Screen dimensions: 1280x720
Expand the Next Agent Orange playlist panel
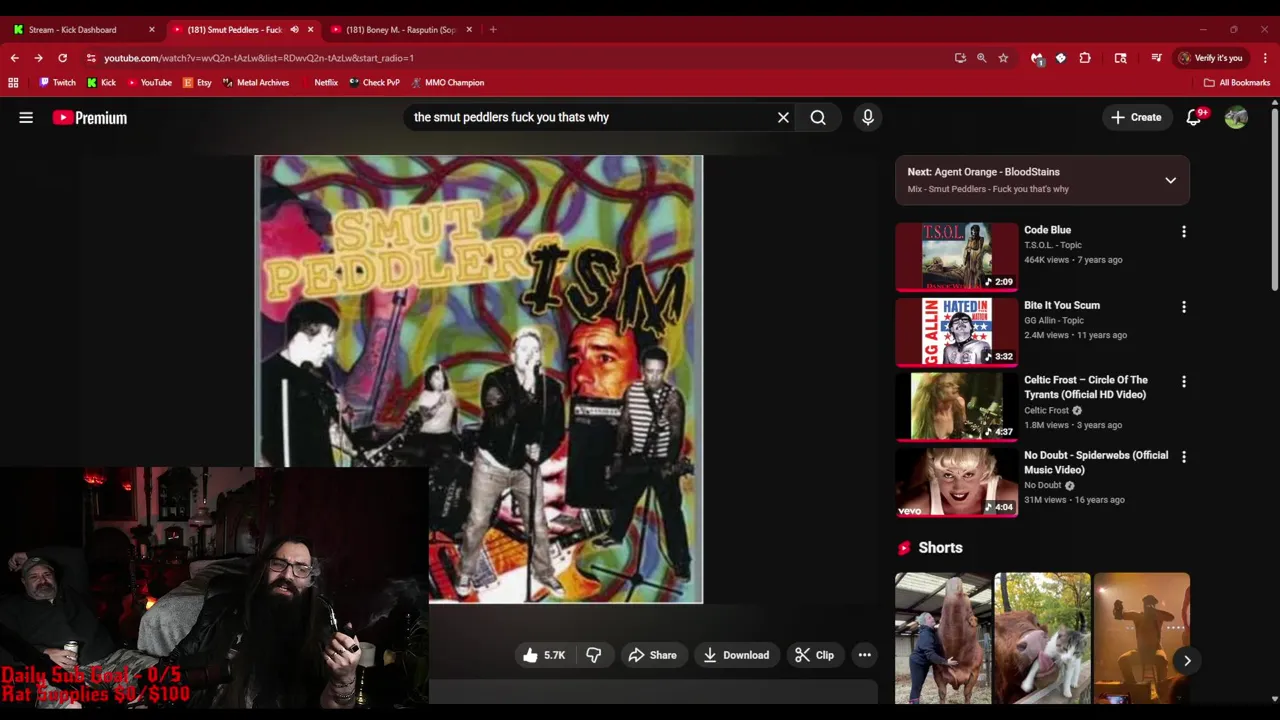pyautogui.click(x=1170, y=180)
